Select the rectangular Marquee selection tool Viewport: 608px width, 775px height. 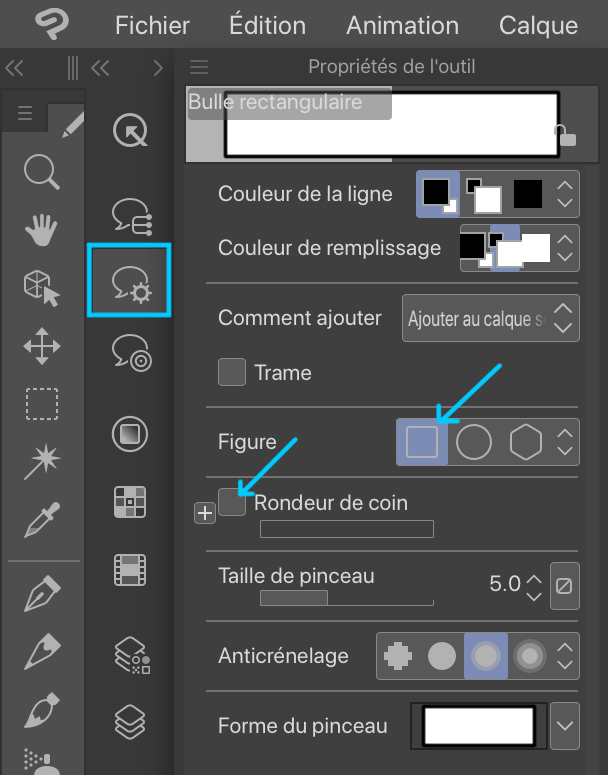[x=42, y=405]
